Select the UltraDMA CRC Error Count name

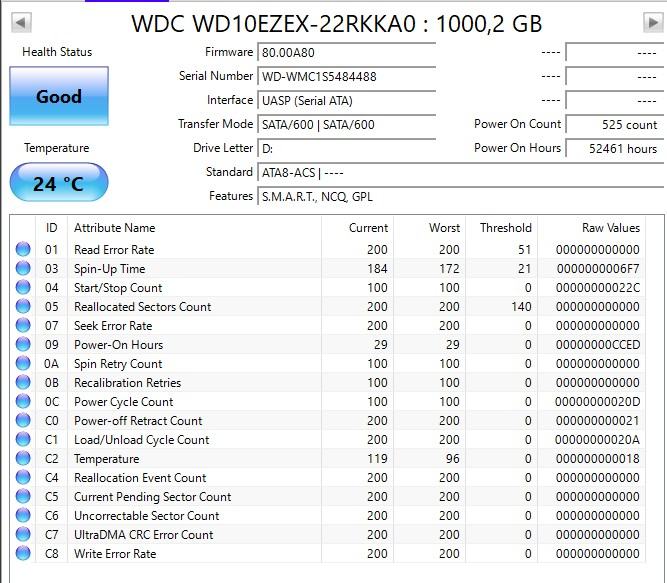click(143, 535)
